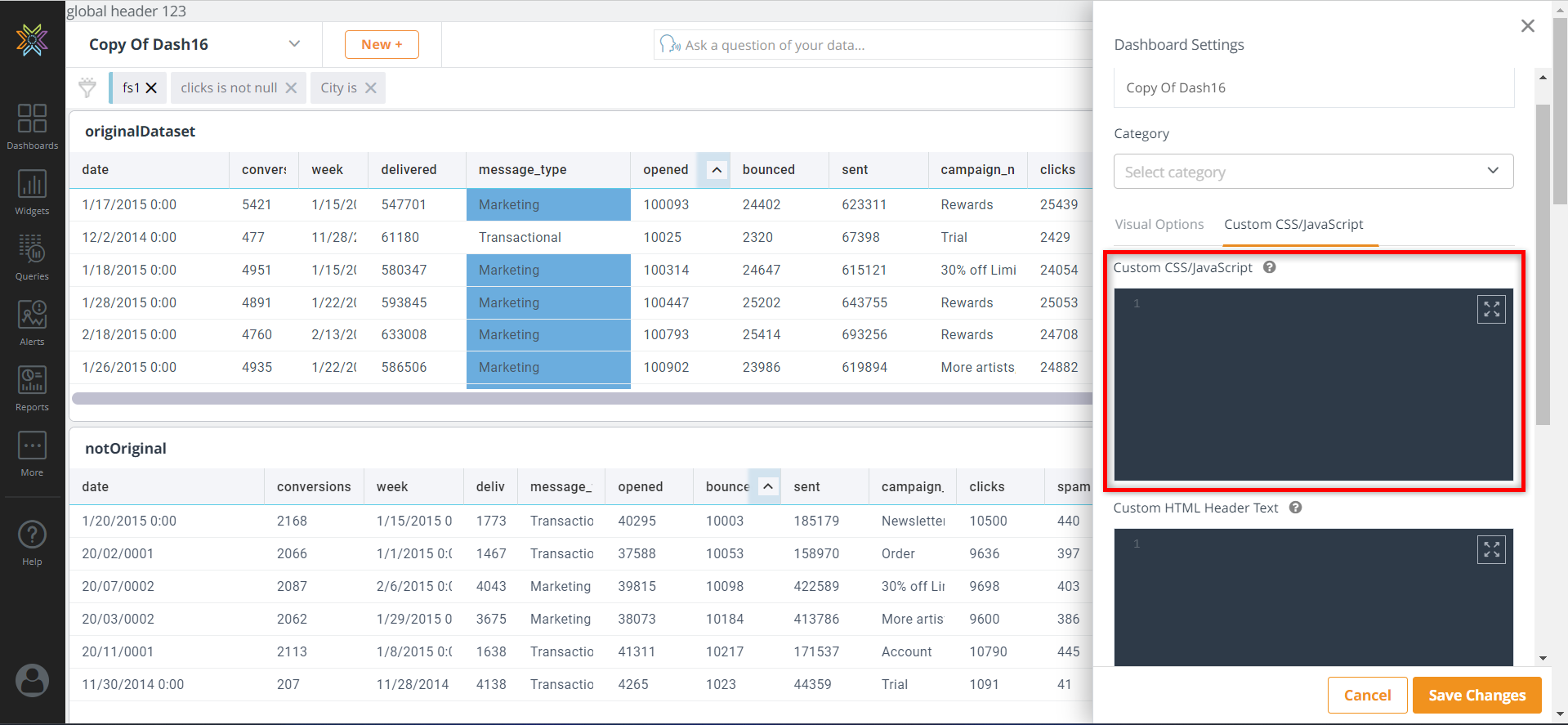The image size is (1568, 725).
Task: Toggle sort arrow on opened column
Action: [x=717, y=170]
